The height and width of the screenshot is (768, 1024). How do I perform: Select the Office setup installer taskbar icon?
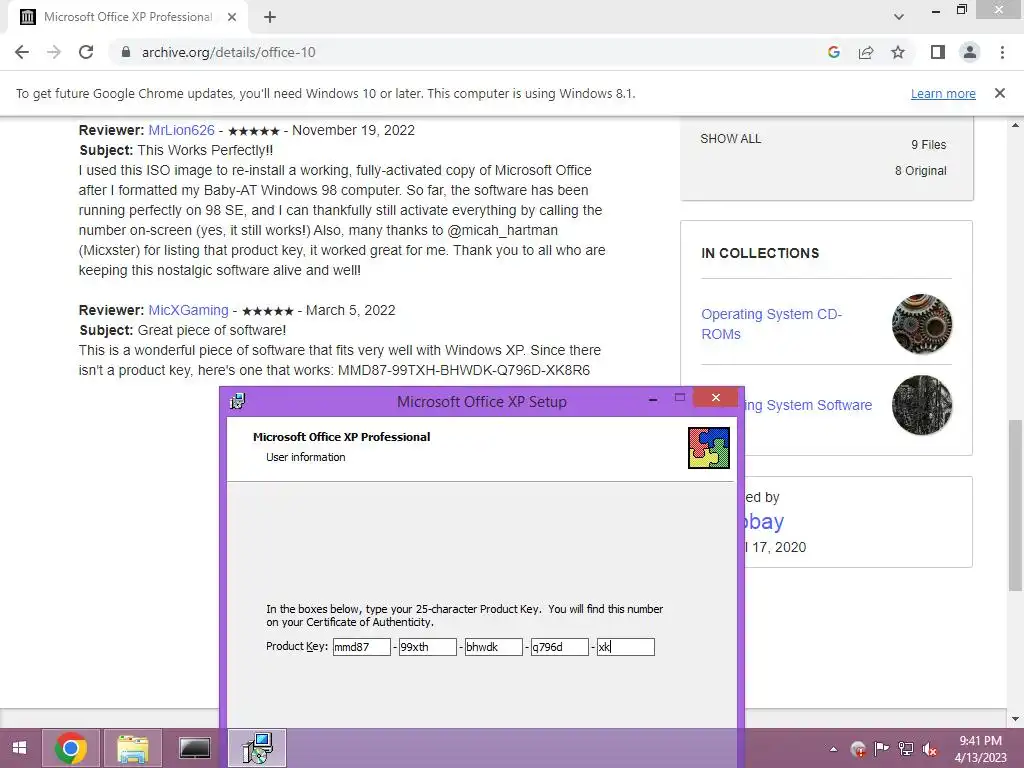pyautogui.click(x=257, y=748)
